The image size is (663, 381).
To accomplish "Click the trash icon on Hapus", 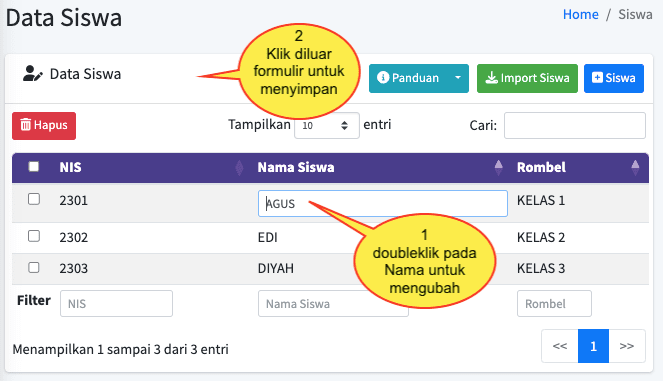I will 26,125.
